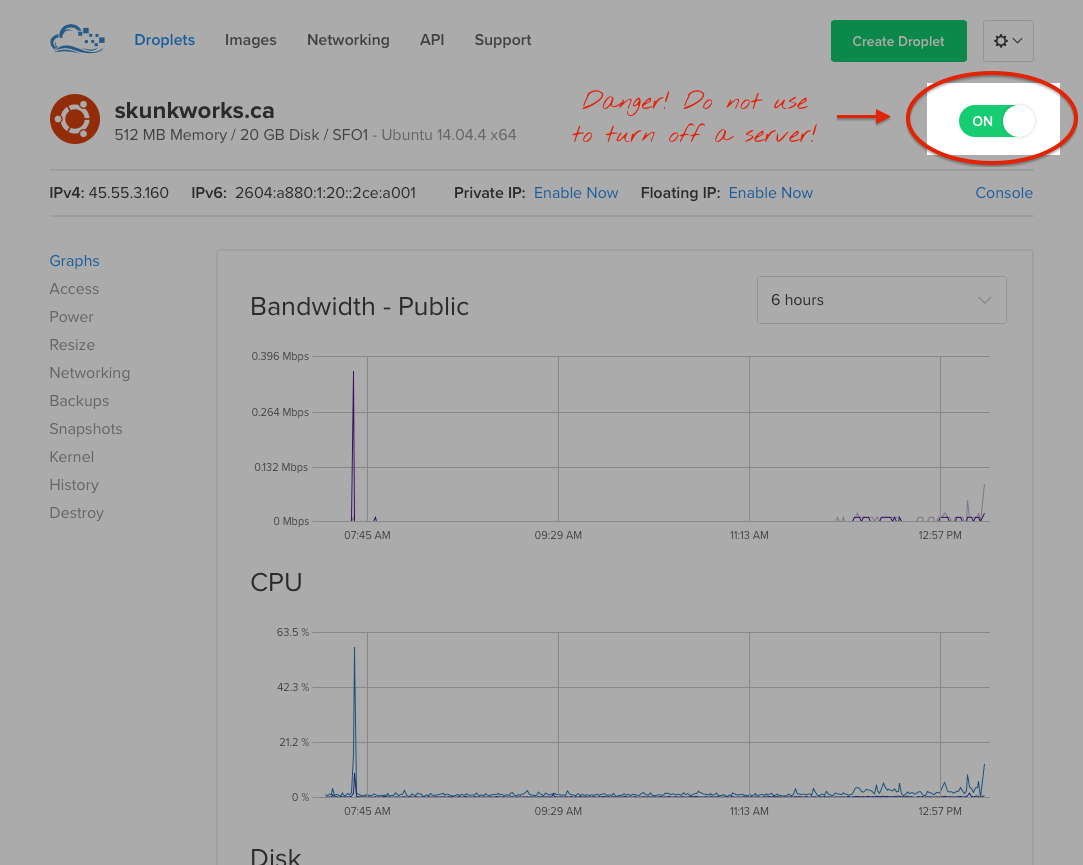This screenshot has width=1083, height=865.
Task: Select Kernel in the sidebar
Action: point(71,457)
